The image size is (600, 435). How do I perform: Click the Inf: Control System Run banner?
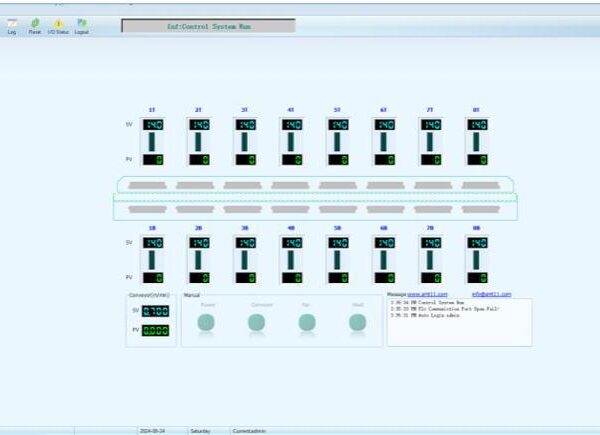click(209, 26)
